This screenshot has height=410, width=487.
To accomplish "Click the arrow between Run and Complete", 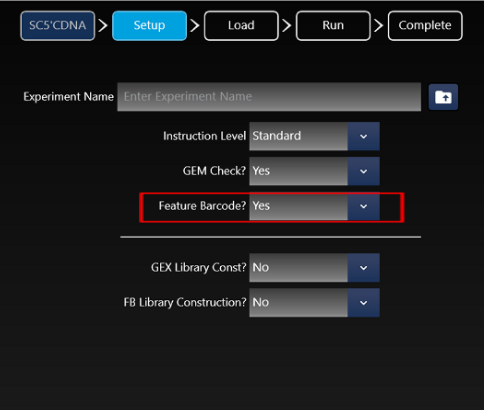I will [379, 26].
